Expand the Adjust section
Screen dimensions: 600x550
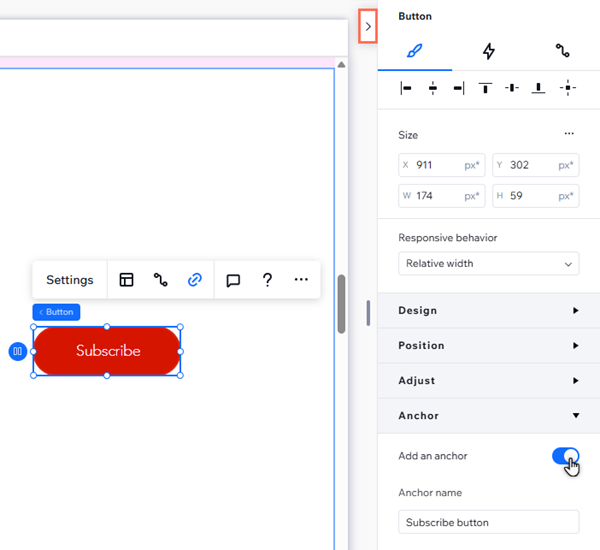[489, 380]
